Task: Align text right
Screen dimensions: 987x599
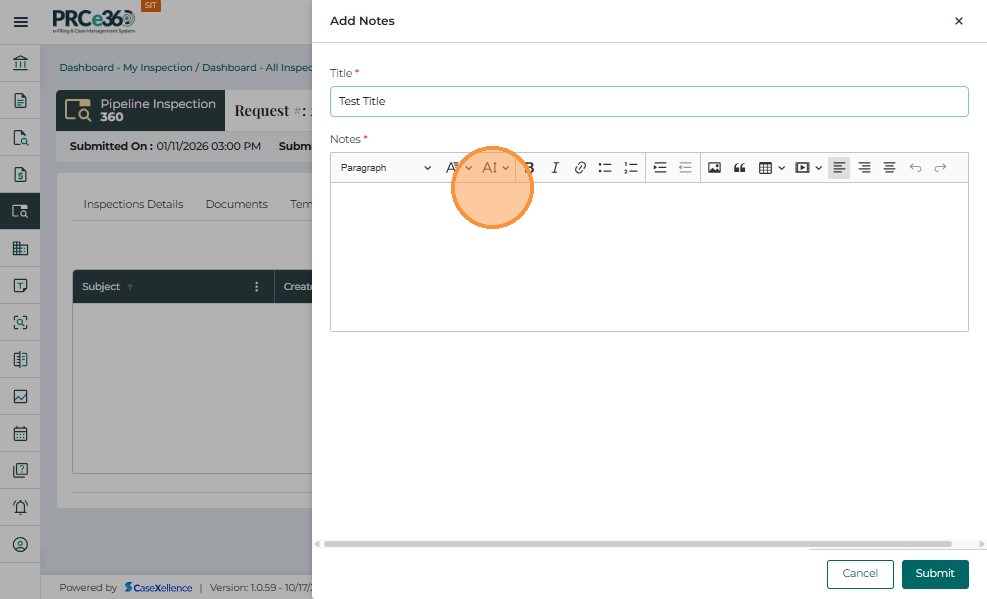Action: coord(864,168)
